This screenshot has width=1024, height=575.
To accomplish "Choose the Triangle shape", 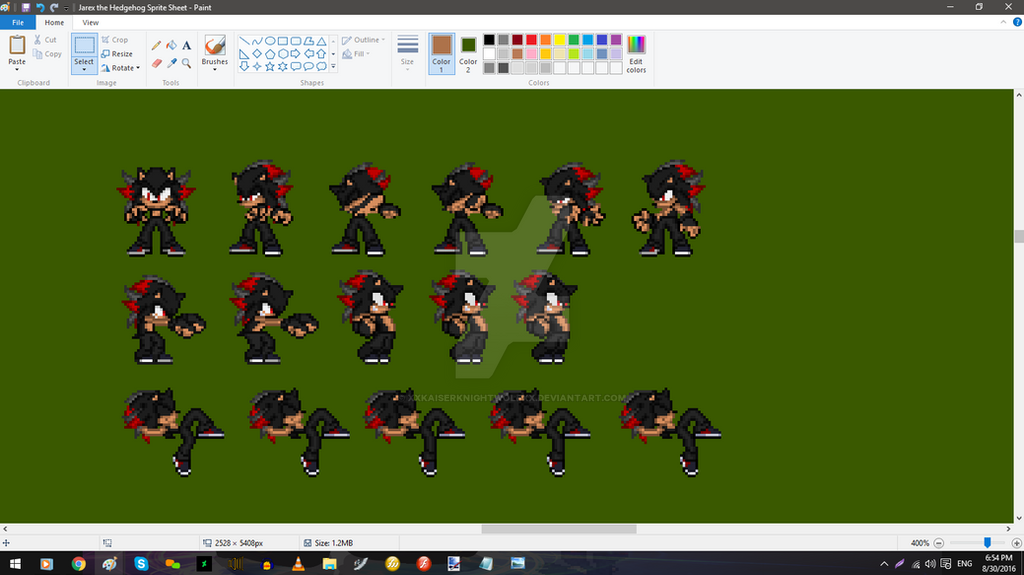I will 321,41.
